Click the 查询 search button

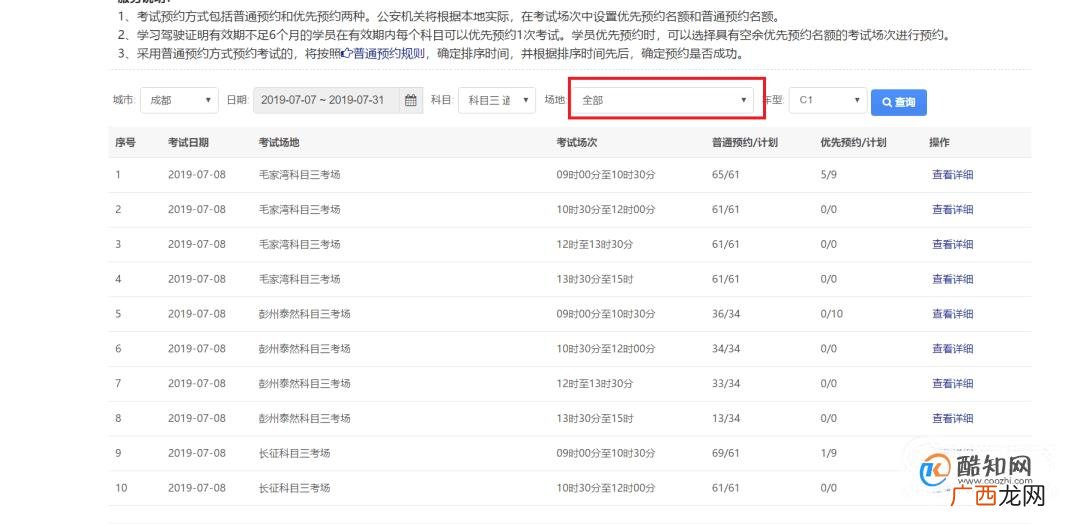tap(898, 102)
